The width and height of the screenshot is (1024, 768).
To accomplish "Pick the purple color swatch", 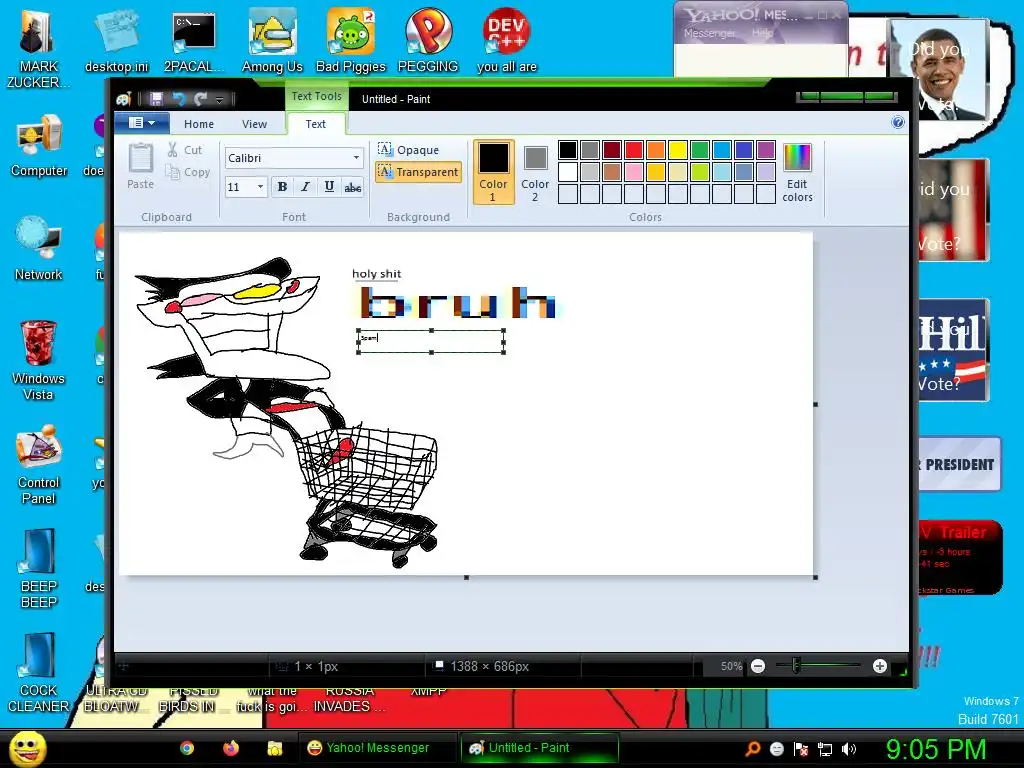I will click(x=765, y=150).
